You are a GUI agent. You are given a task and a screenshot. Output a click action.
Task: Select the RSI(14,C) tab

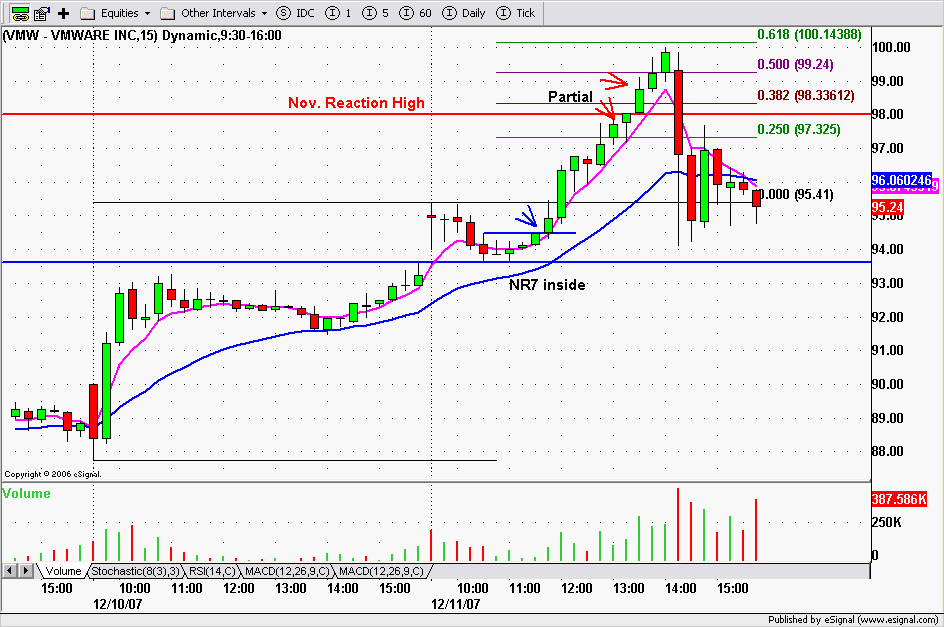point(212,571)
